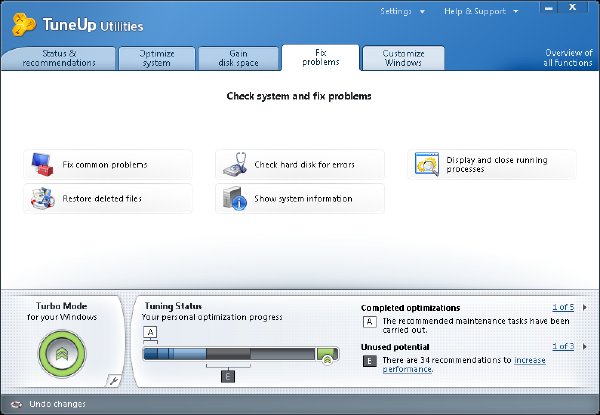This screenshot has width=600, height=415.
Task: Click the Restore deleted files lifebuoy icon
Action: 42,198
